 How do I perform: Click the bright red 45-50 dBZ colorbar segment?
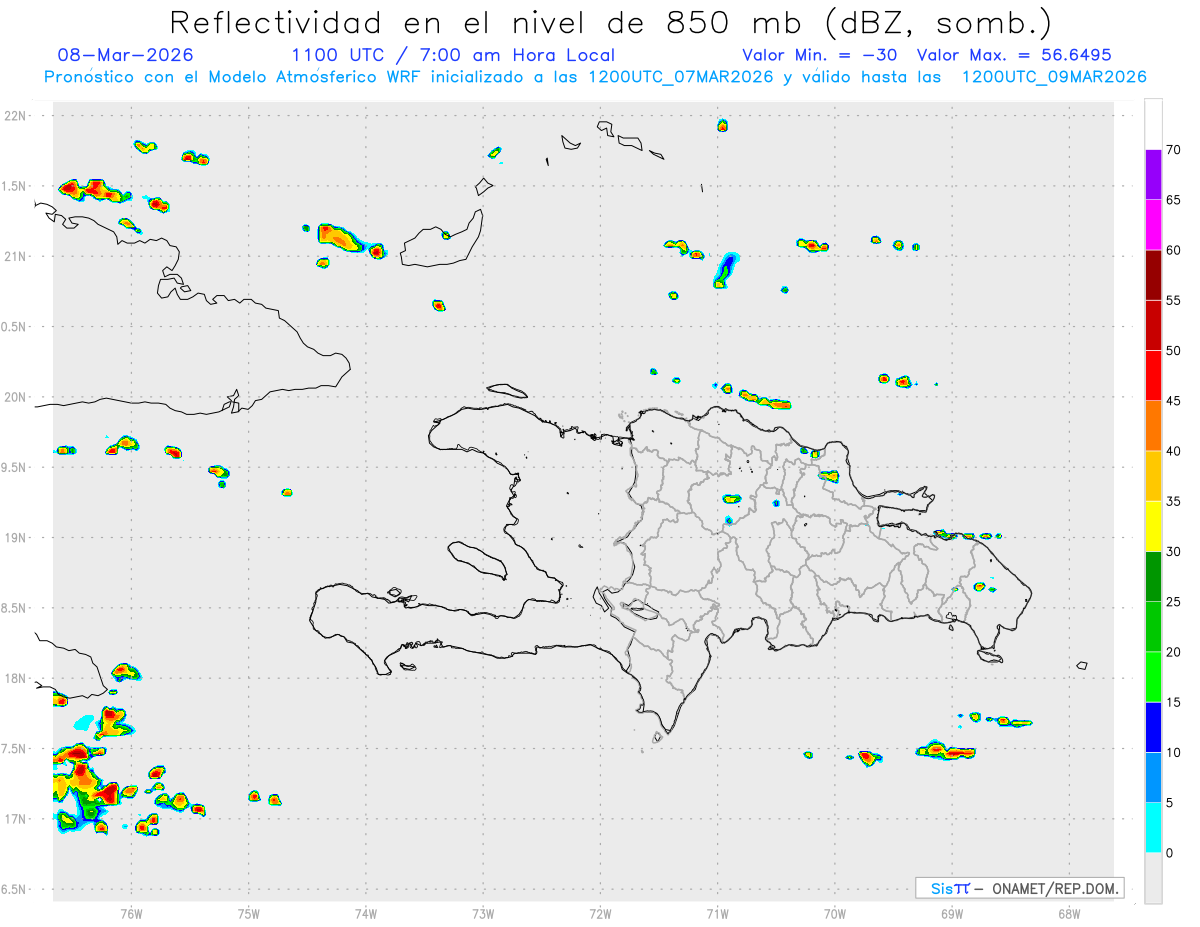tap(1153, 376)
